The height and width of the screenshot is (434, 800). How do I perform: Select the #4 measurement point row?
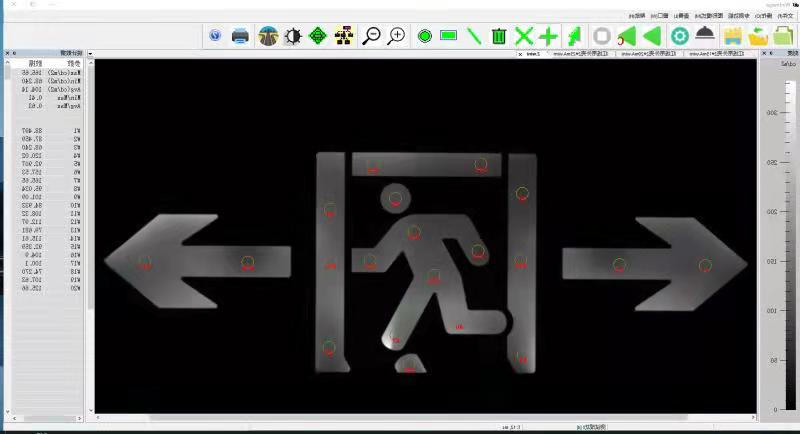tap(47, 156)
